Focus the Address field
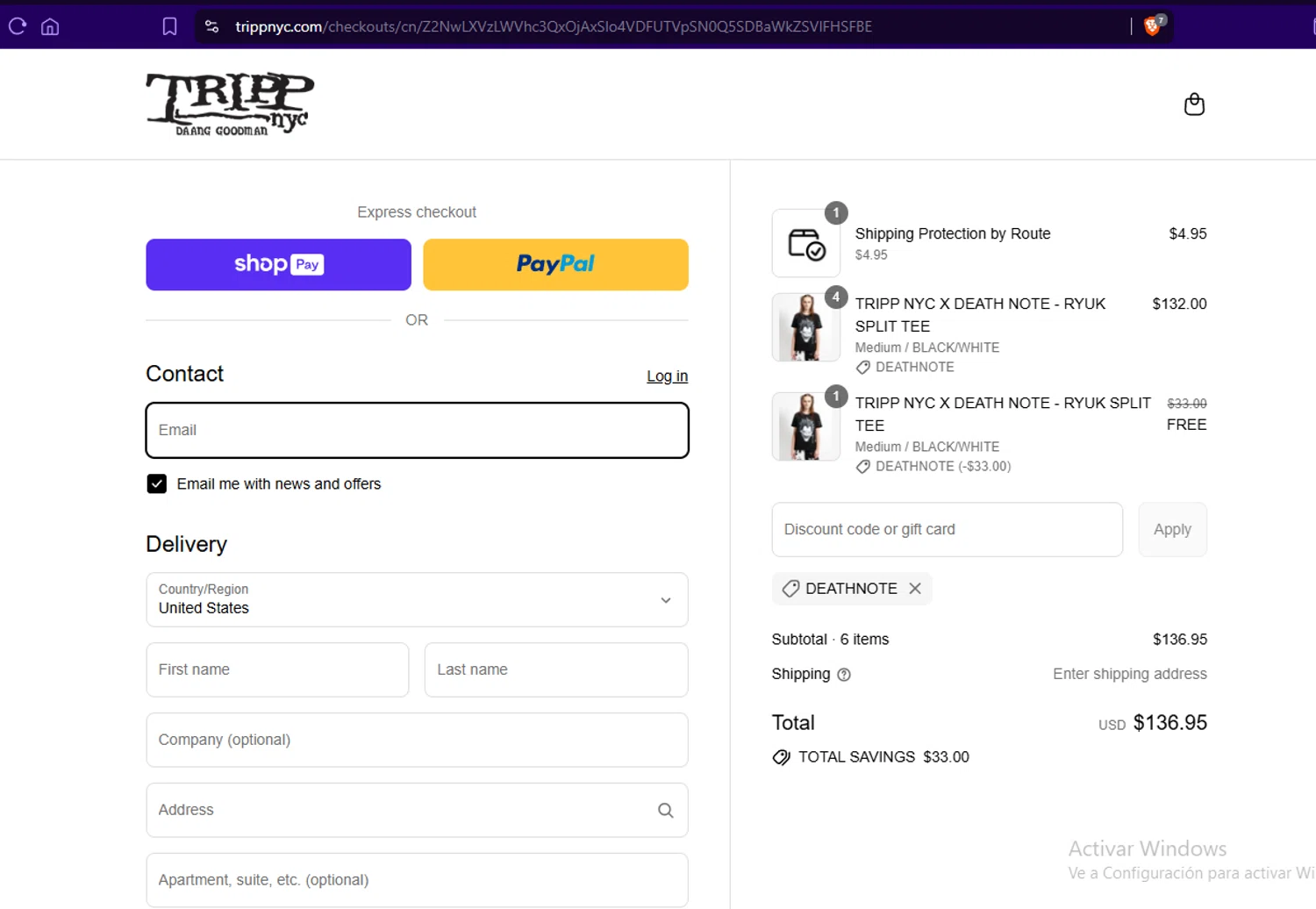 (417, 810)
